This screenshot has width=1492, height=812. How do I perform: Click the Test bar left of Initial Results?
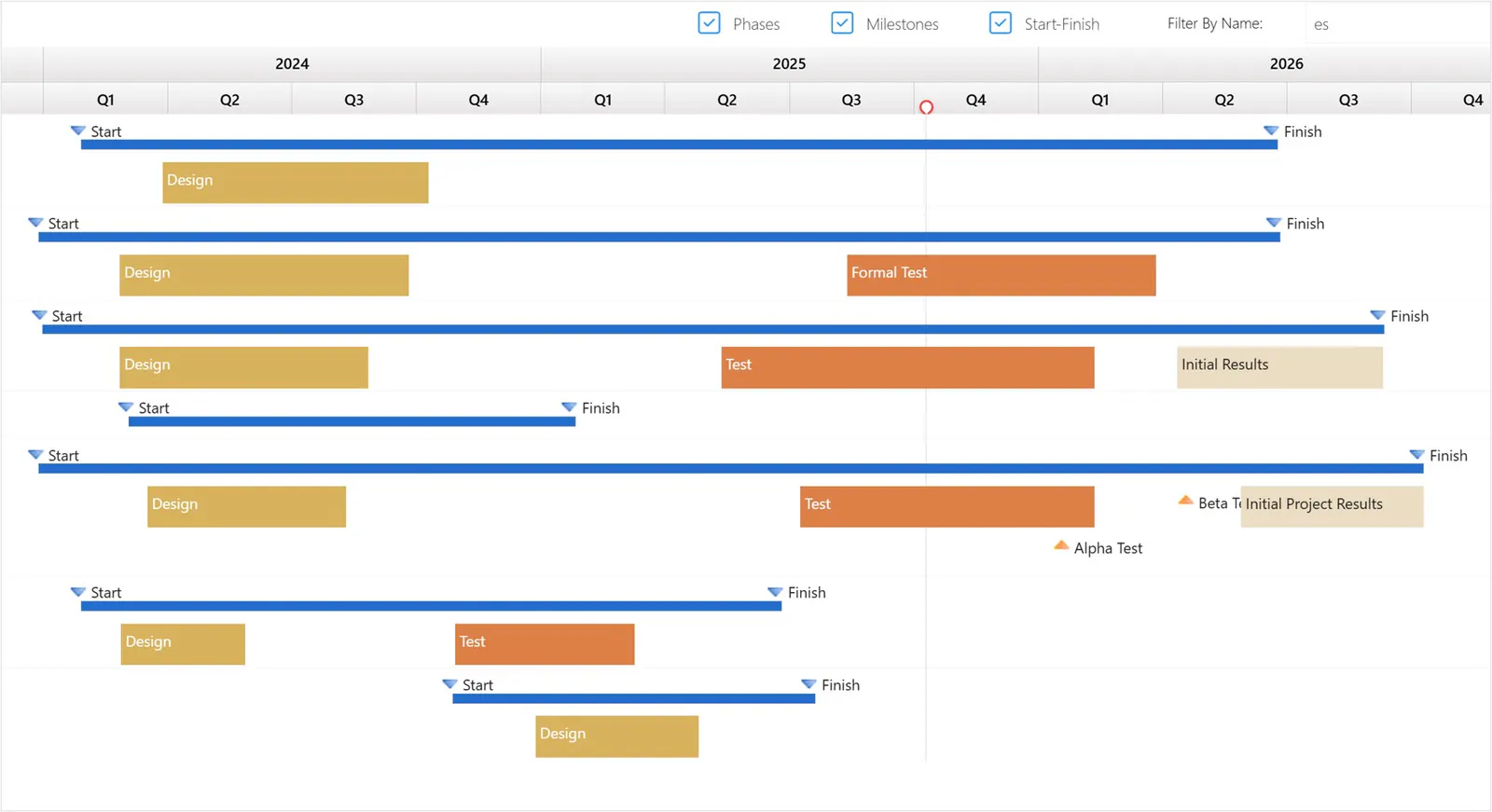click(x=907, y=367)
